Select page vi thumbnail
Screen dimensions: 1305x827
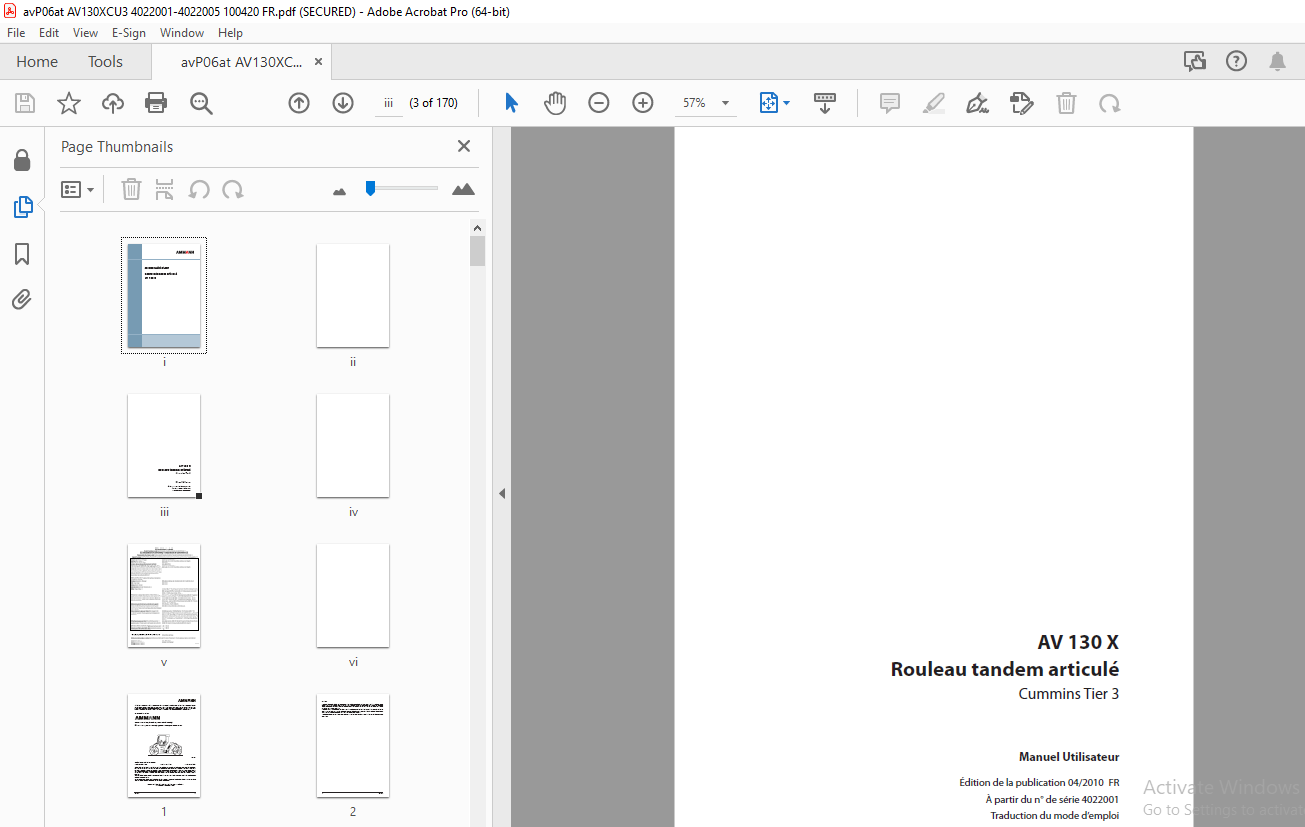(353, 595)
